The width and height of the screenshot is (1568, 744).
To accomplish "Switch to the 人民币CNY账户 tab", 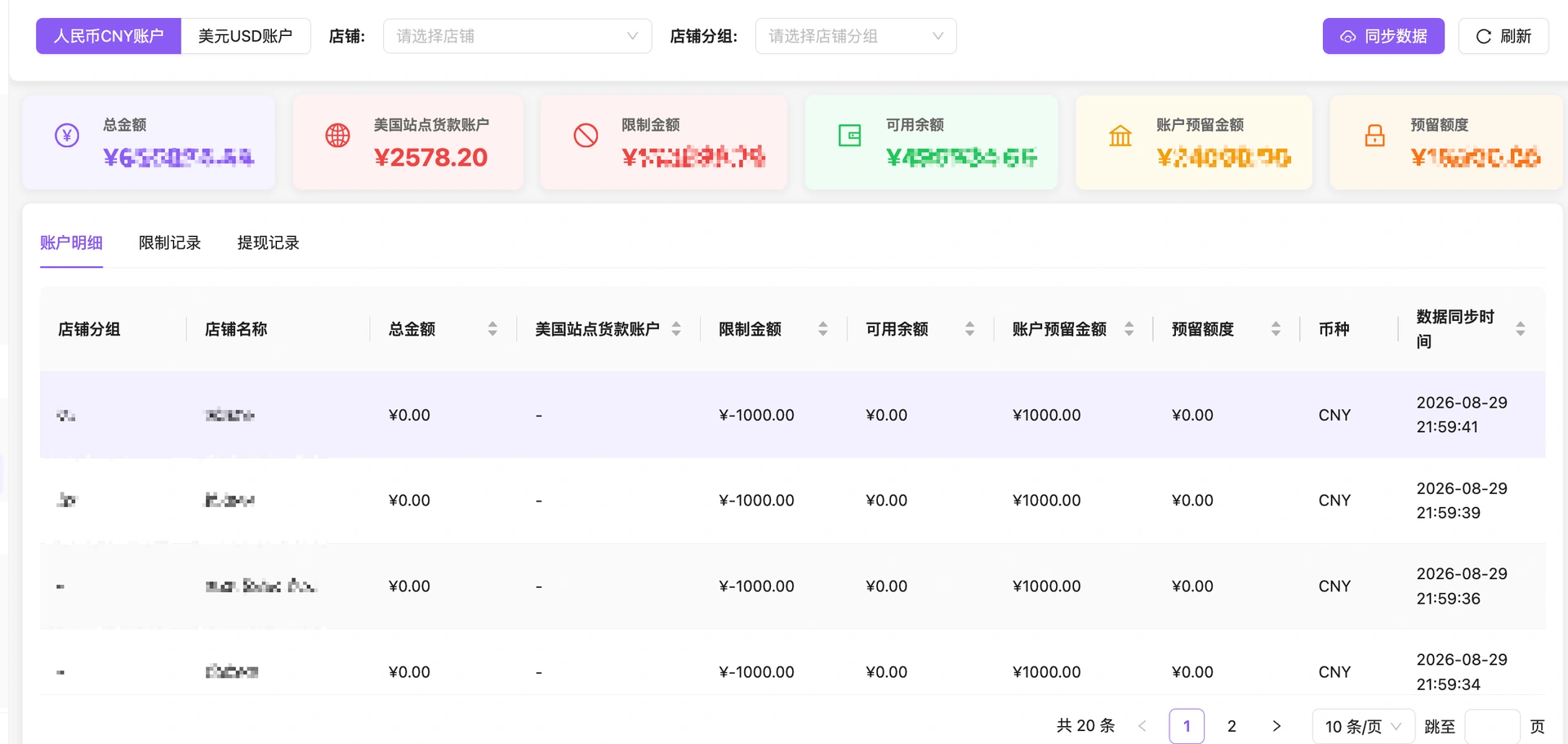I will point(109,36).
